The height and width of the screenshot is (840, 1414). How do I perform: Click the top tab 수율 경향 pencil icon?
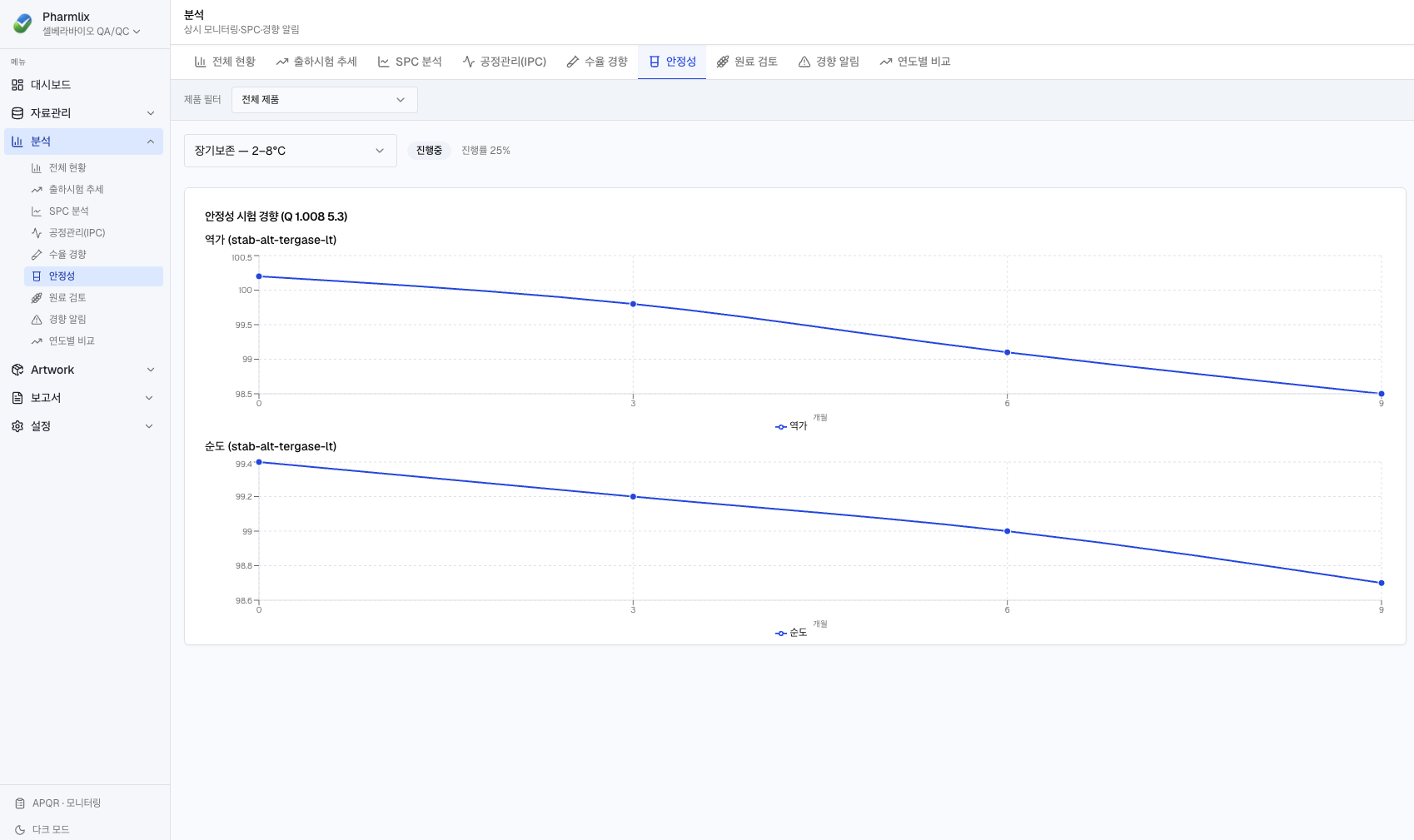tap(573, 62)
